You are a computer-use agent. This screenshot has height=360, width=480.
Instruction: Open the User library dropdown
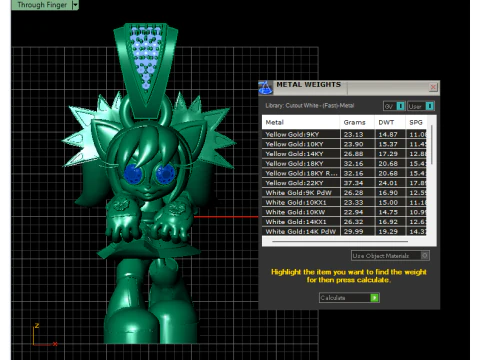[x=421, y=106]
